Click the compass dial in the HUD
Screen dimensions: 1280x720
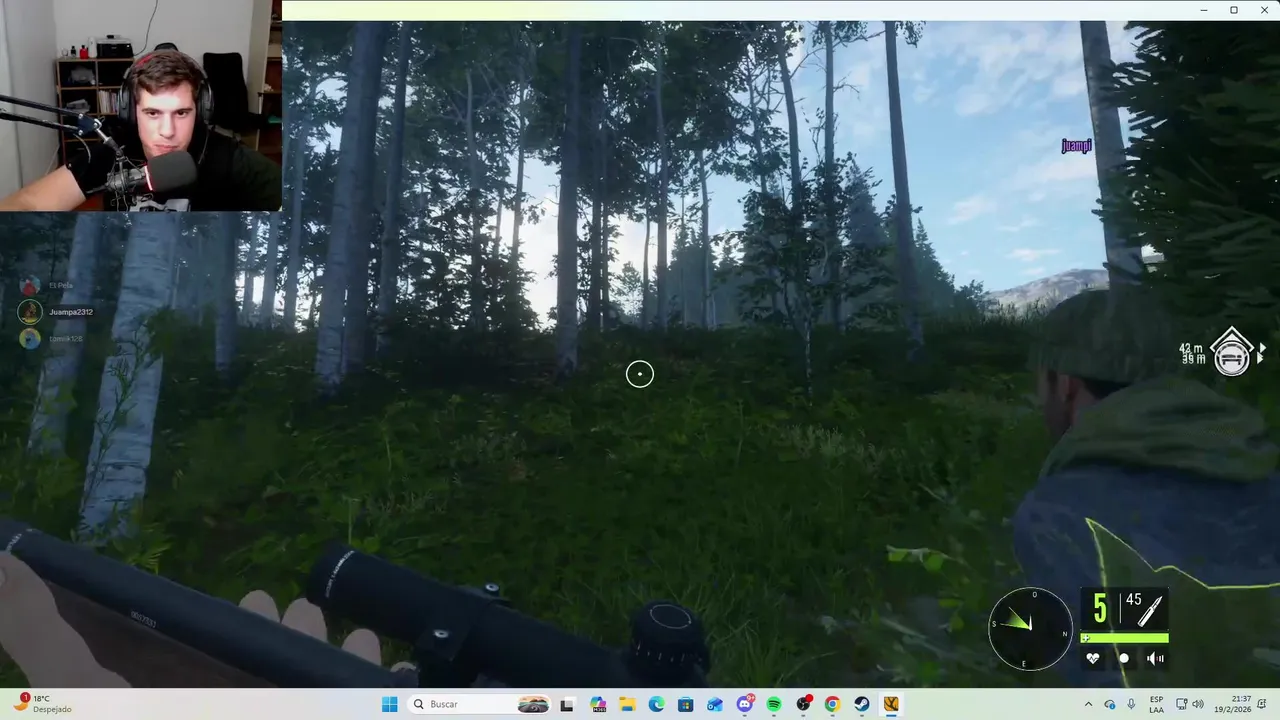tap(1031, 628)
